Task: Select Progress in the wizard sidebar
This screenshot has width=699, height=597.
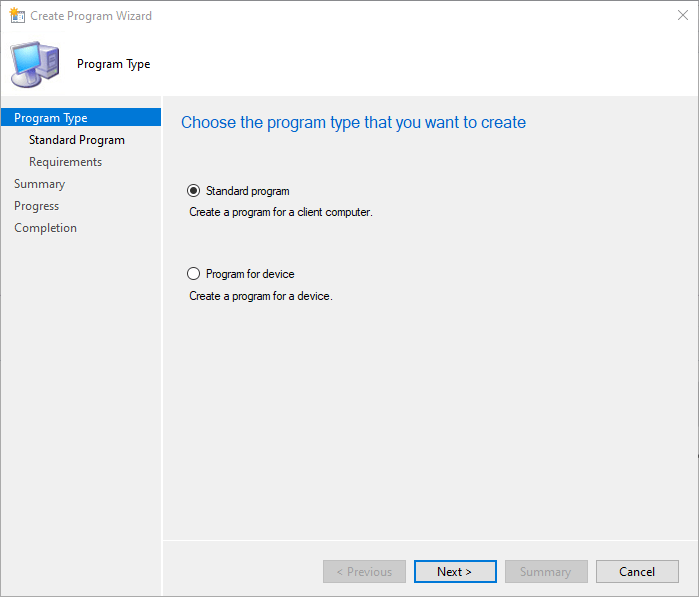Action: coord(37,206)
